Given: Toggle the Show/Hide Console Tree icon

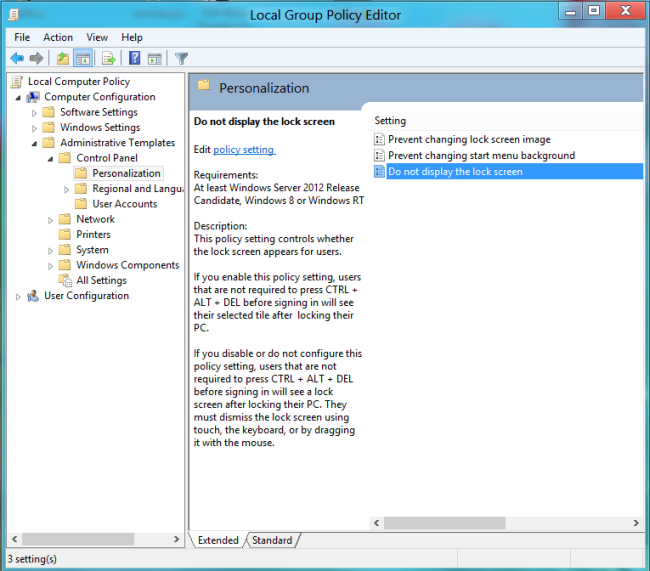Looking at the screenshot, I should point(83,58).
